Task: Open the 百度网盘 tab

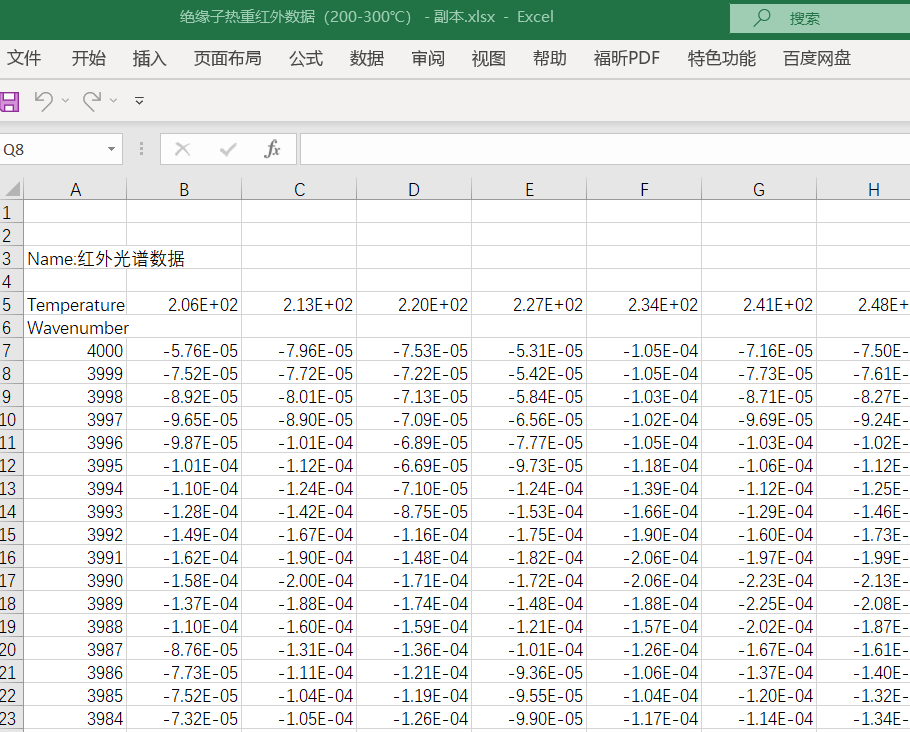Action: tap(817, 58)
